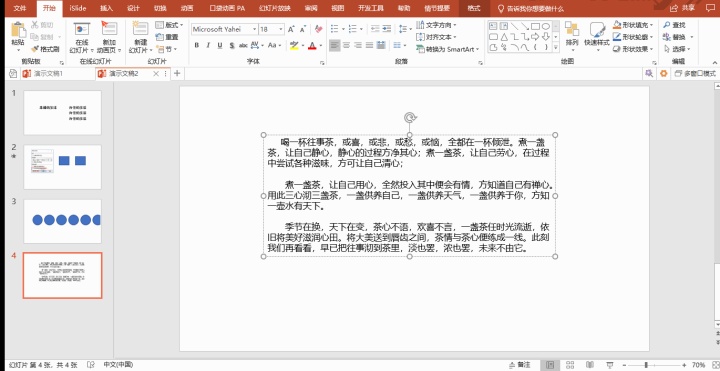Enable center text alignment

coord(346,45)
